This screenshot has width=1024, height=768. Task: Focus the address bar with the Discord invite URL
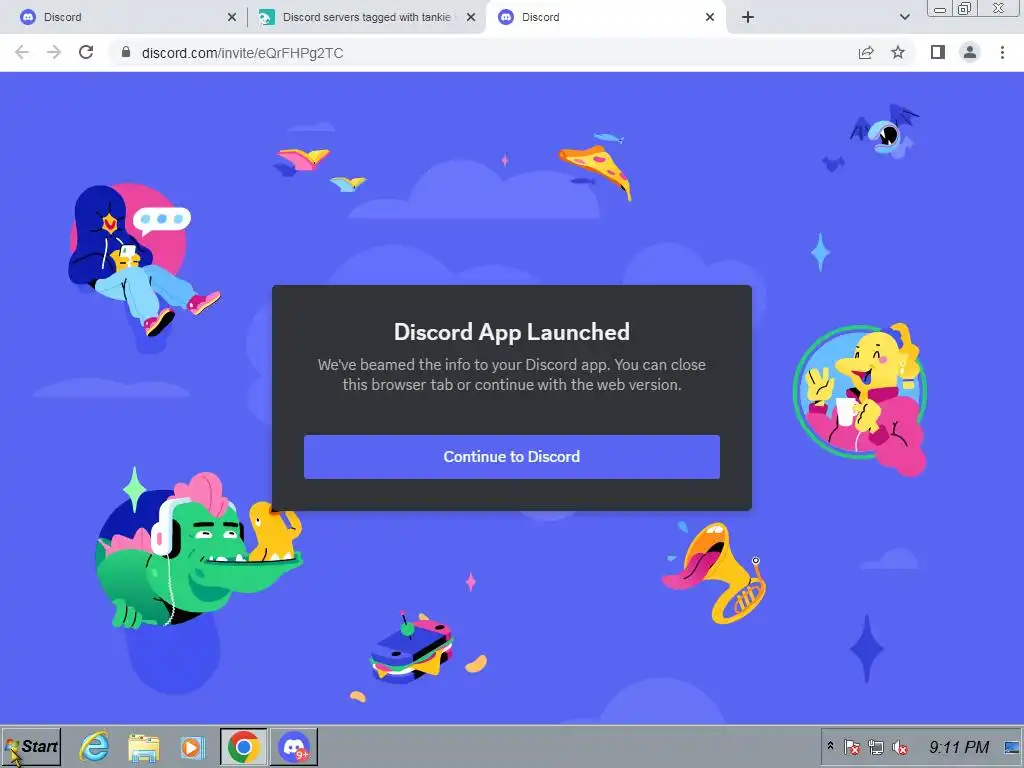pyautogui.click(x=483, y=53)
